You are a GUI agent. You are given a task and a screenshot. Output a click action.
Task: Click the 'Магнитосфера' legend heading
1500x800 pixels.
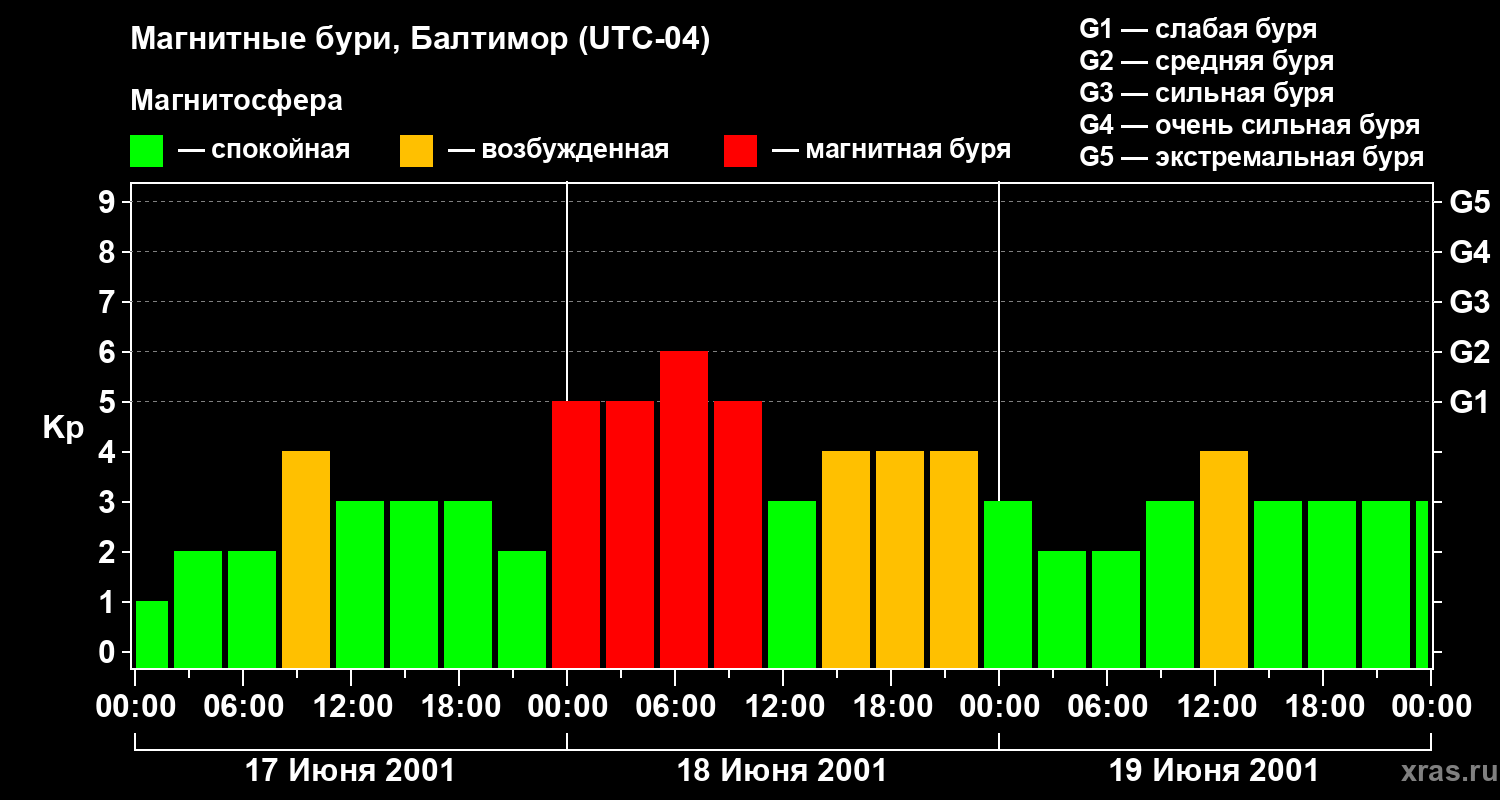click(236, 101)
